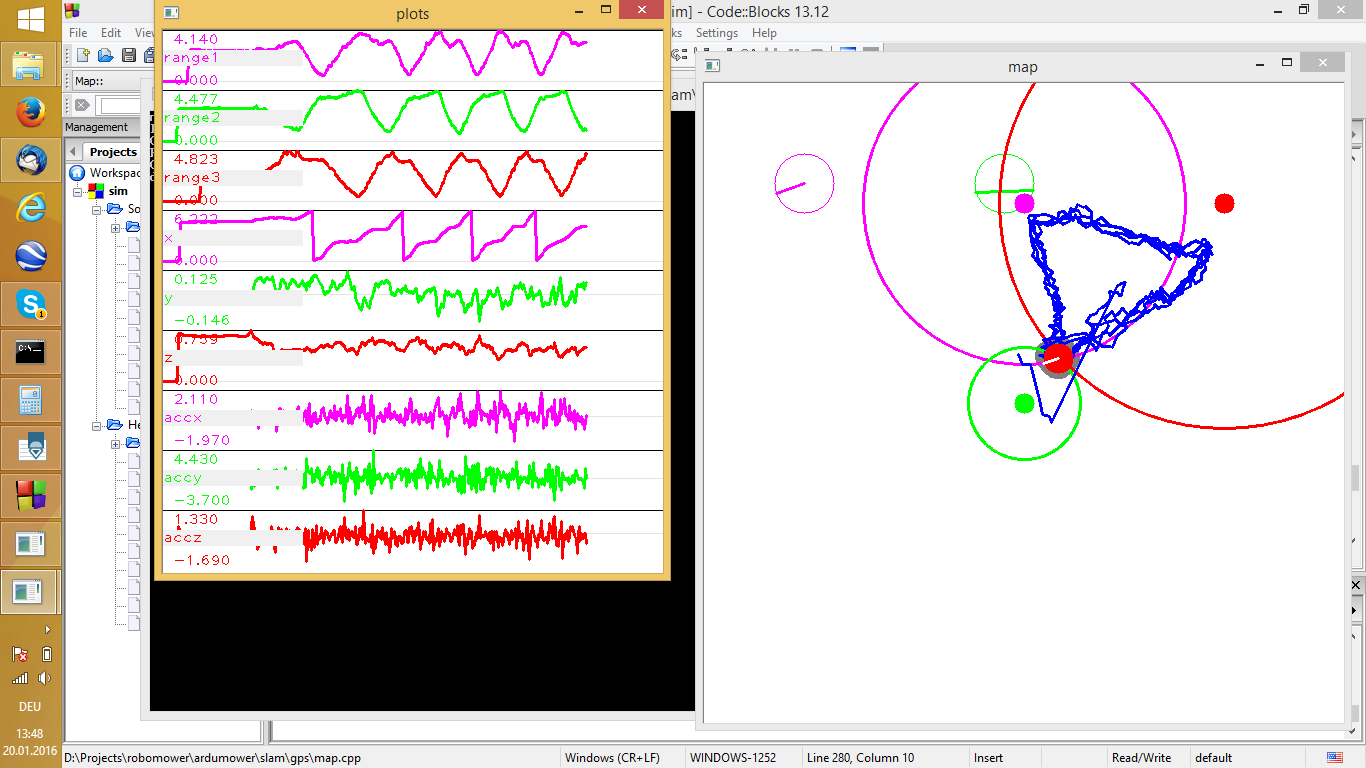Click network signal tray icon
This screenshot has width=1366, height=768.
(19, 678)
